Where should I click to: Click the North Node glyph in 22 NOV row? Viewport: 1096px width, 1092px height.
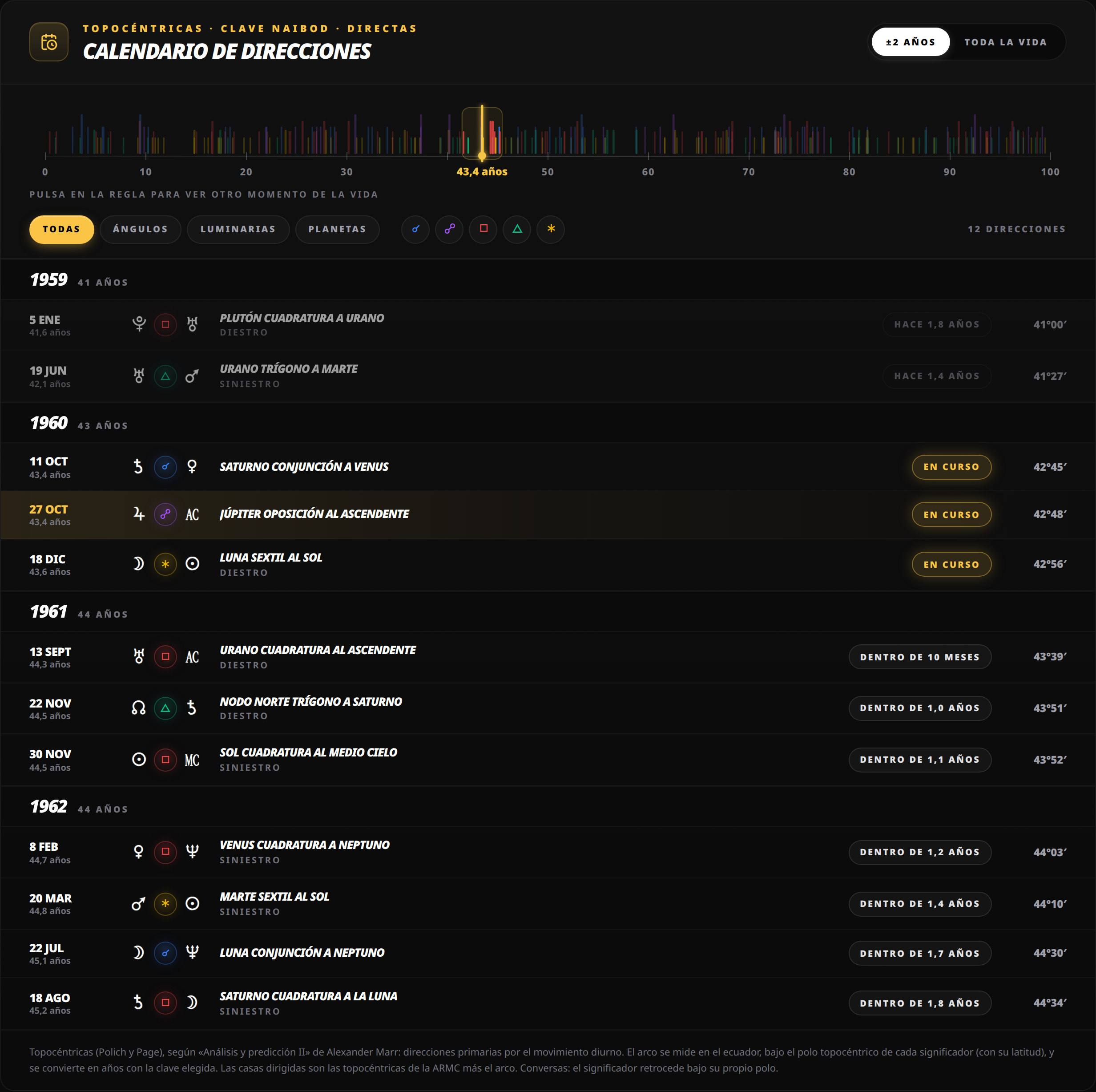coord(138,708)
